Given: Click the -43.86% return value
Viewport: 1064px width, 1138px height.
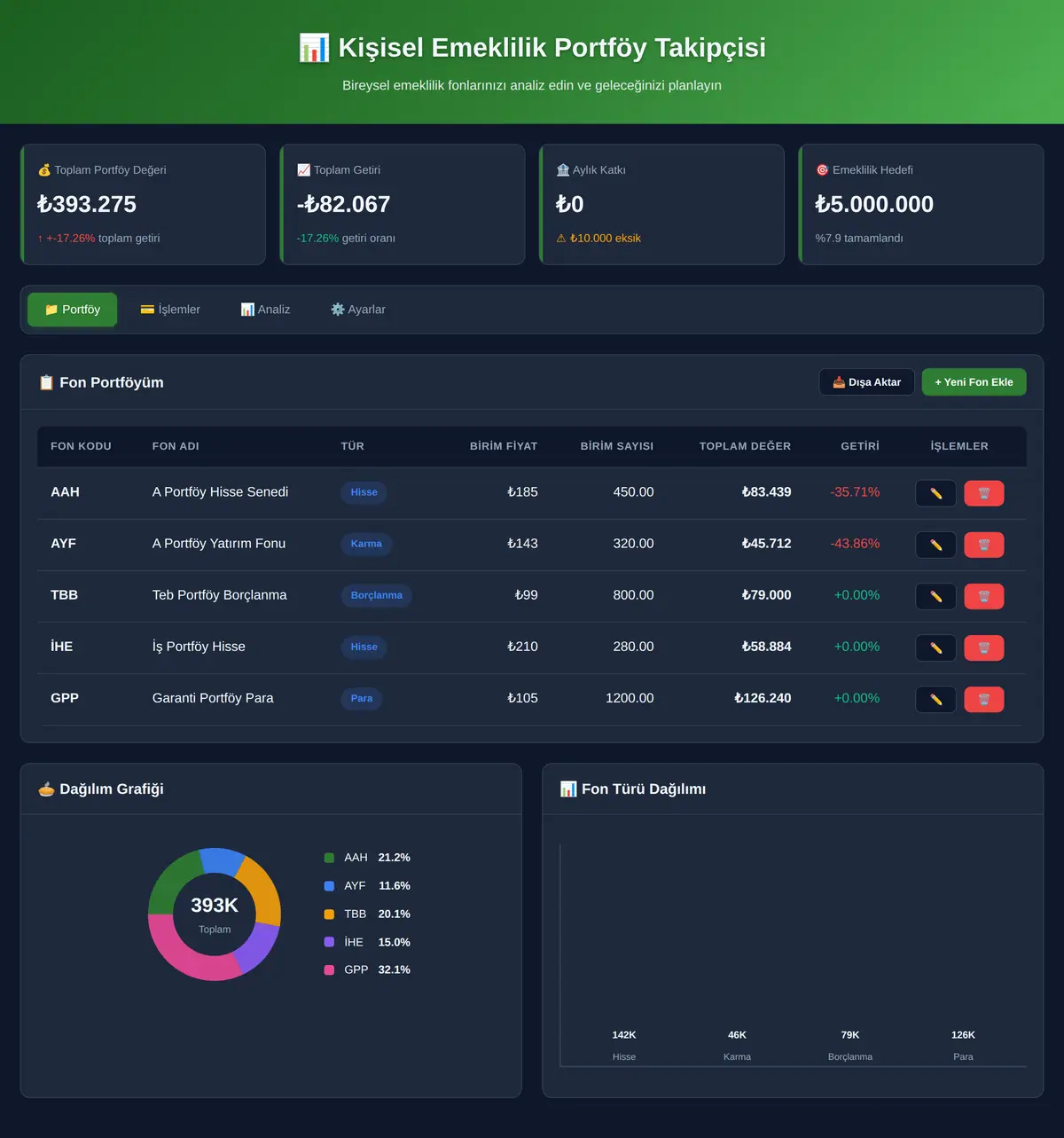Looking at the screenshot, I should [855, 544].
